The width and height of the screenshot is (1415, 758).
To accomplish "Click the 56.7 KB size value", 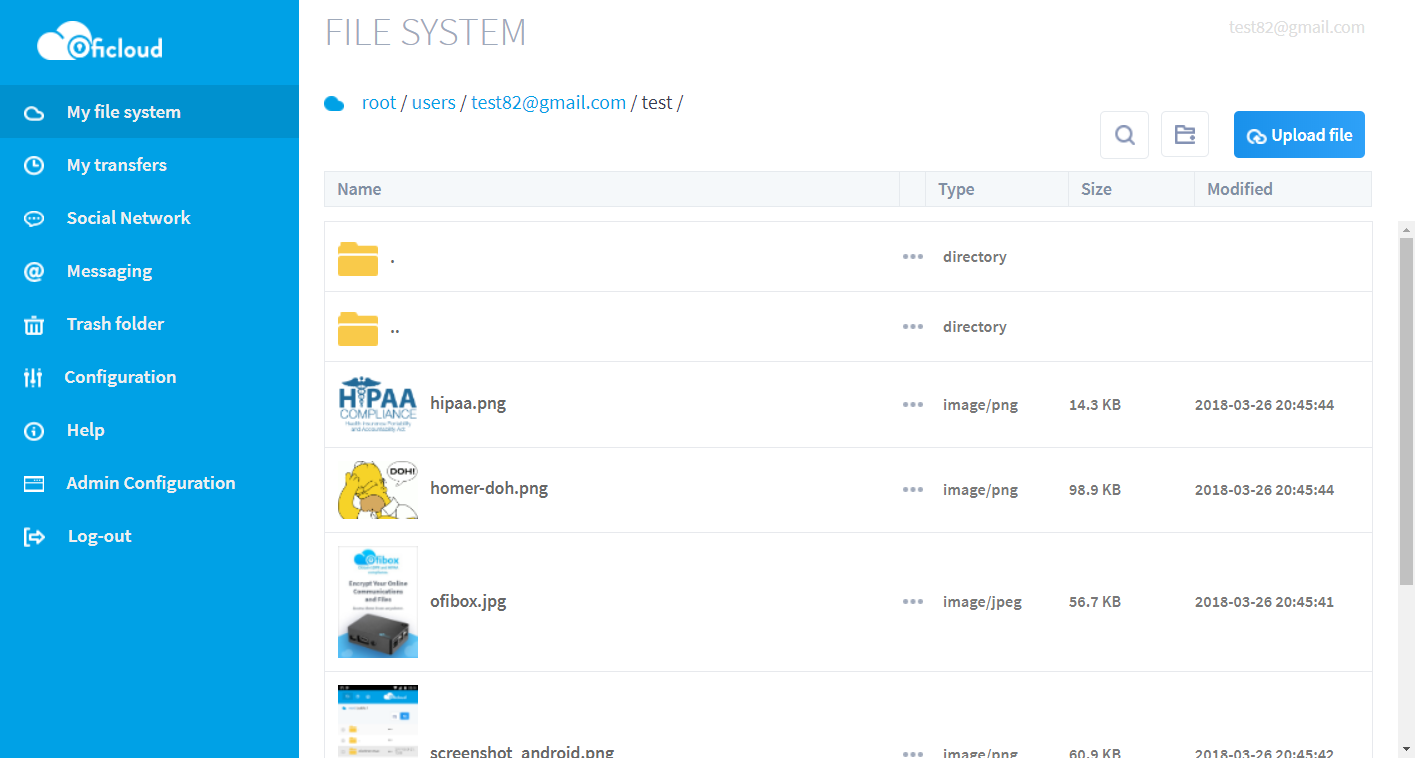I will (1095, 602).
